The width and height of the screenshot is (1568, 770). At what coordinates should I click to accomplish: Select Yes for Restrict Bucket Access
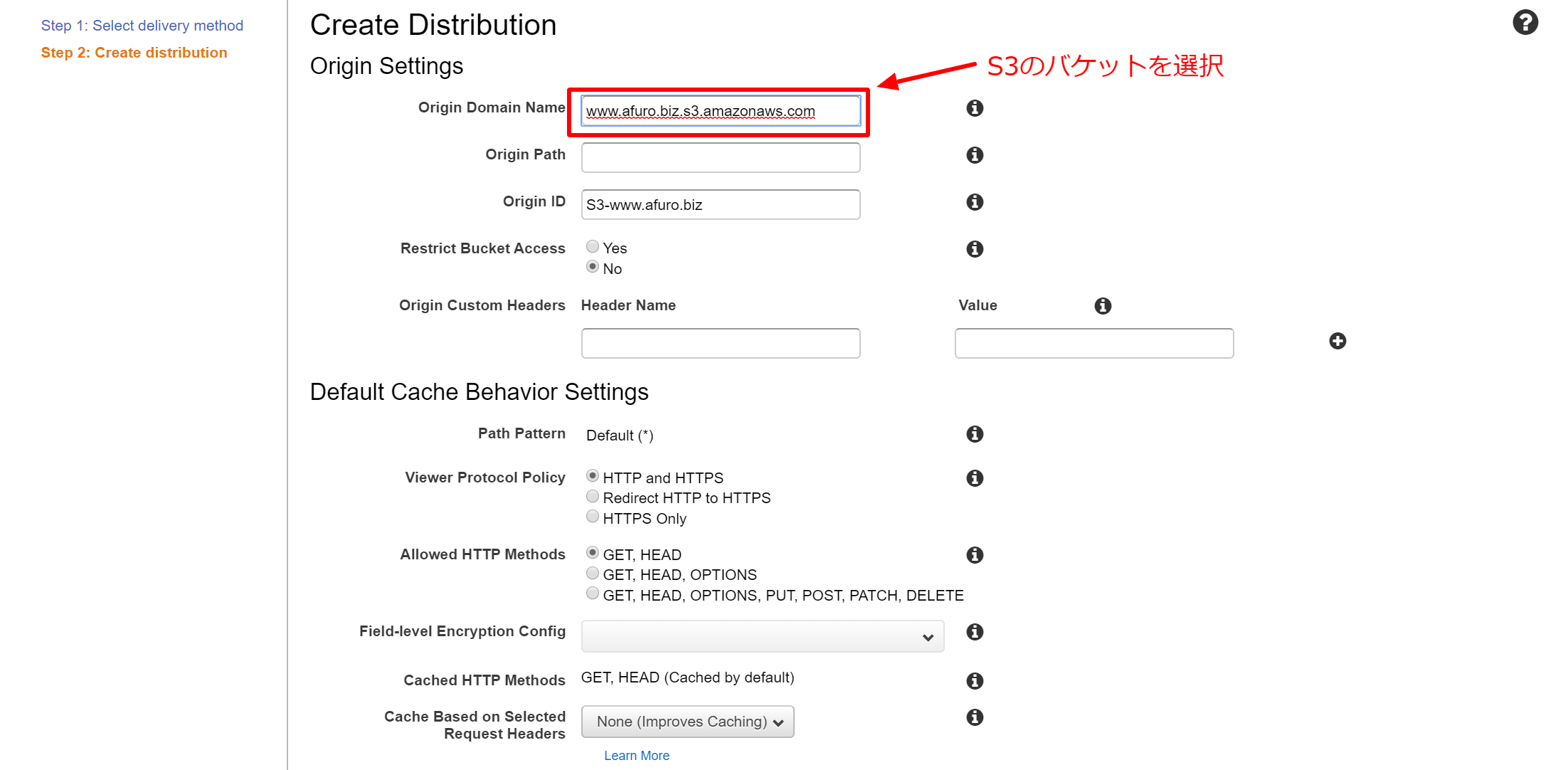coord(593,247)
